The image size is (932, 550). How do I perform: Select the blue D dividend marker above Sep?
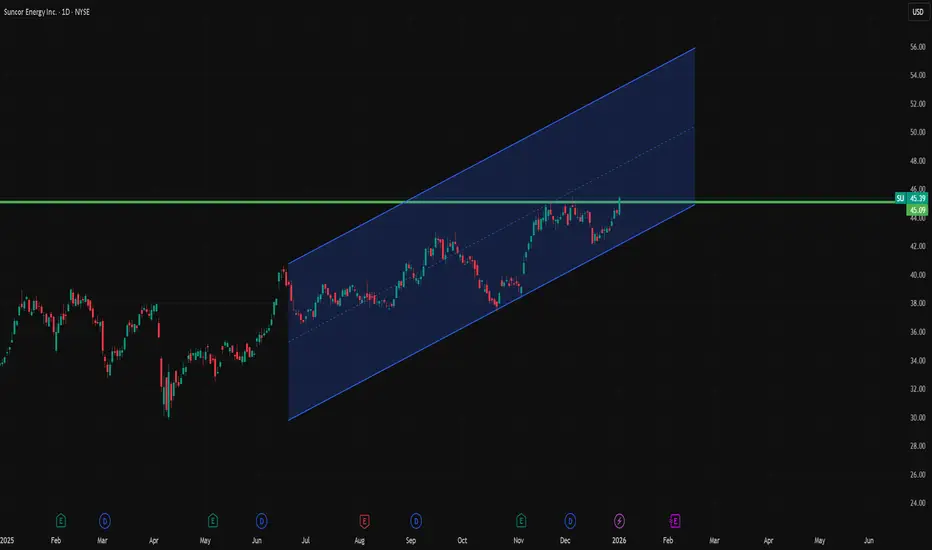click(416, 521)
